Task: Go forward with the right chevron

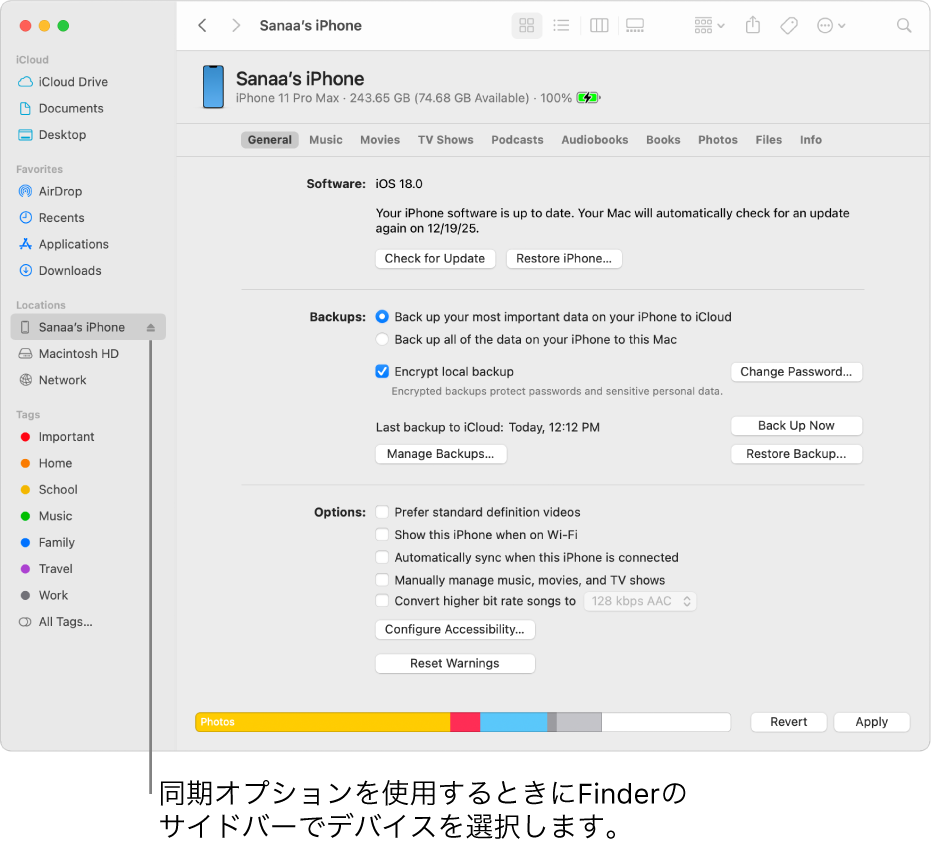Action: (236, 26)
